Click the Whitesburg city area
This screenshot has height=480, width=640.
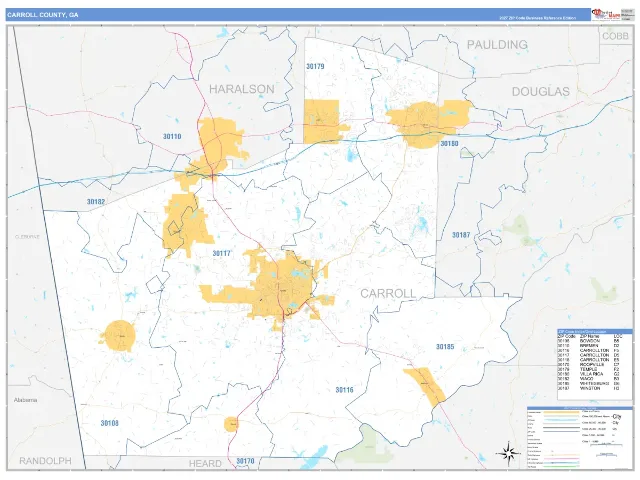425,386
